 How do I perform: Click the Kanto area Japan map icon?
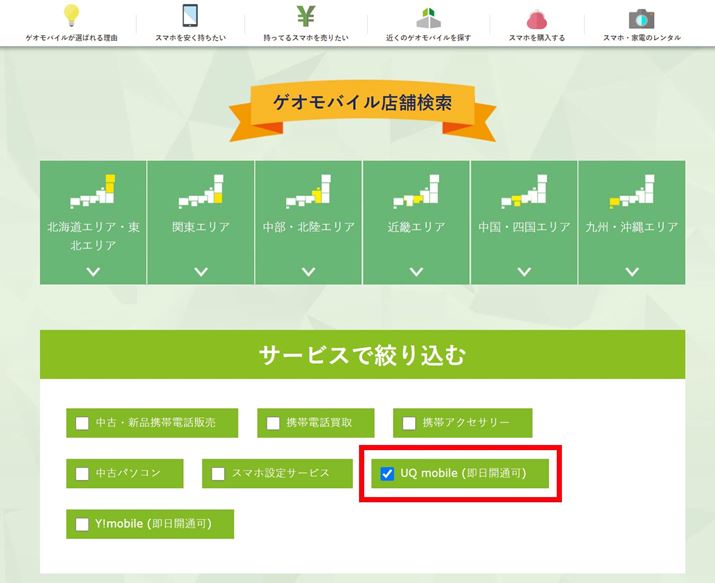tap(201, 191)
